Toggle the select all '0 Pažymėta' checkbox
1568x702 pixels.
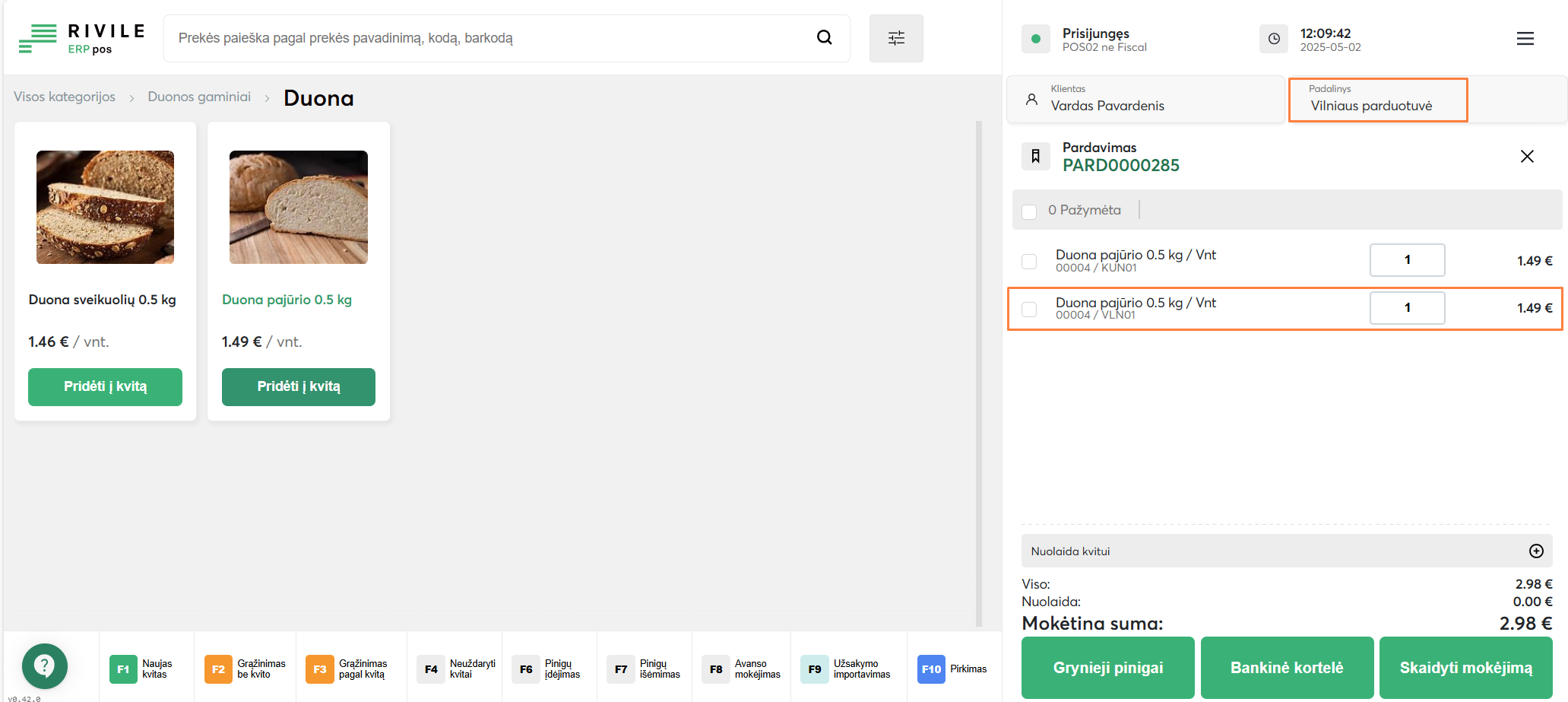pos(1029,211)
